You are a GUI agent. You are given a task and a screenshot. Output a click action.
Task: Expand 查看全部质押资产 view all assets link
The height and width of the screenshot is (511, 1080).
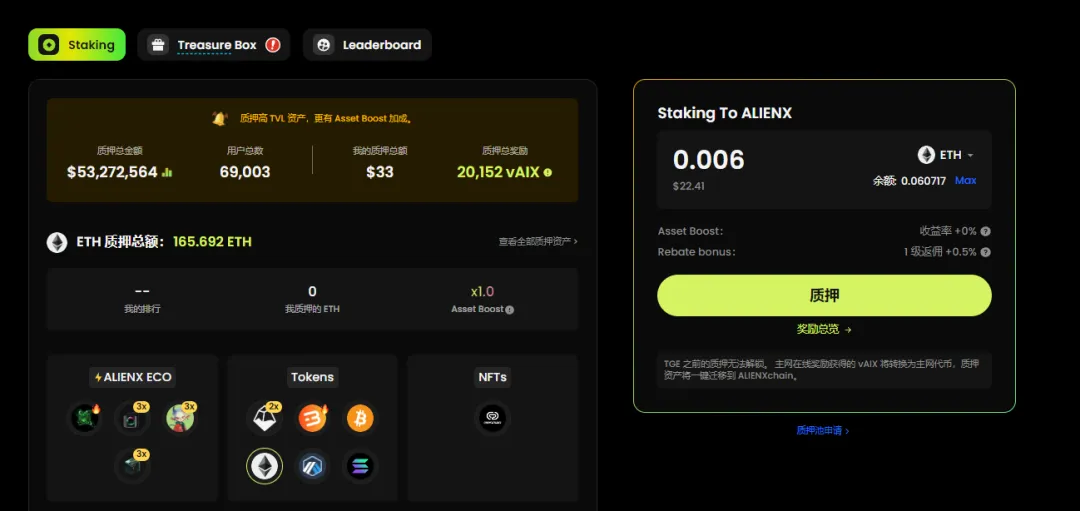coord(538,242)
